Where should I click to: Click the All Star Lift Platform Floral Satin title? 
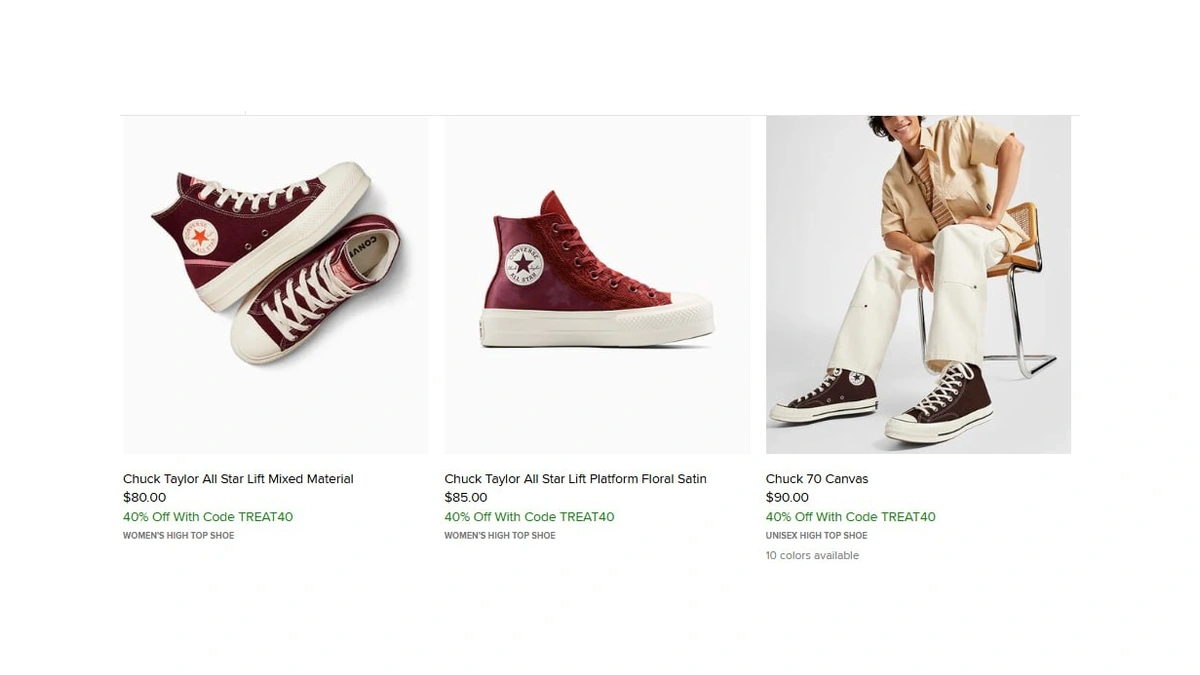tap(575, 479)
